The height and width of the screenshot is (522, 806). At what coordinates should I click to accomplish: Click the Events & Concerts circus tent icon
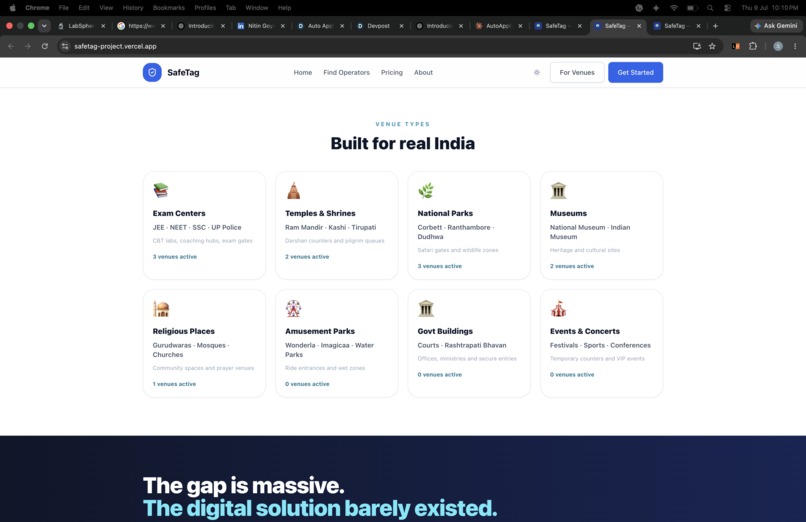(558, 308)
